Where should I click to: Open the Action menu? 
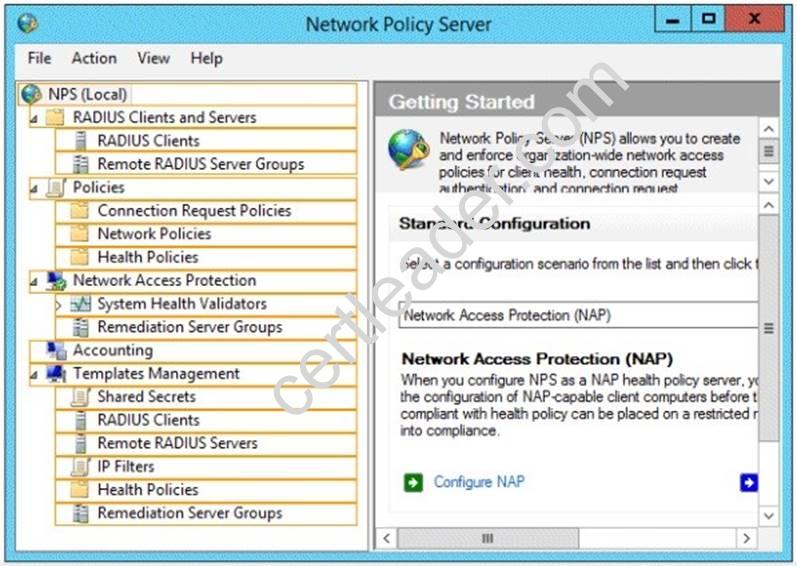click(94, 58)
